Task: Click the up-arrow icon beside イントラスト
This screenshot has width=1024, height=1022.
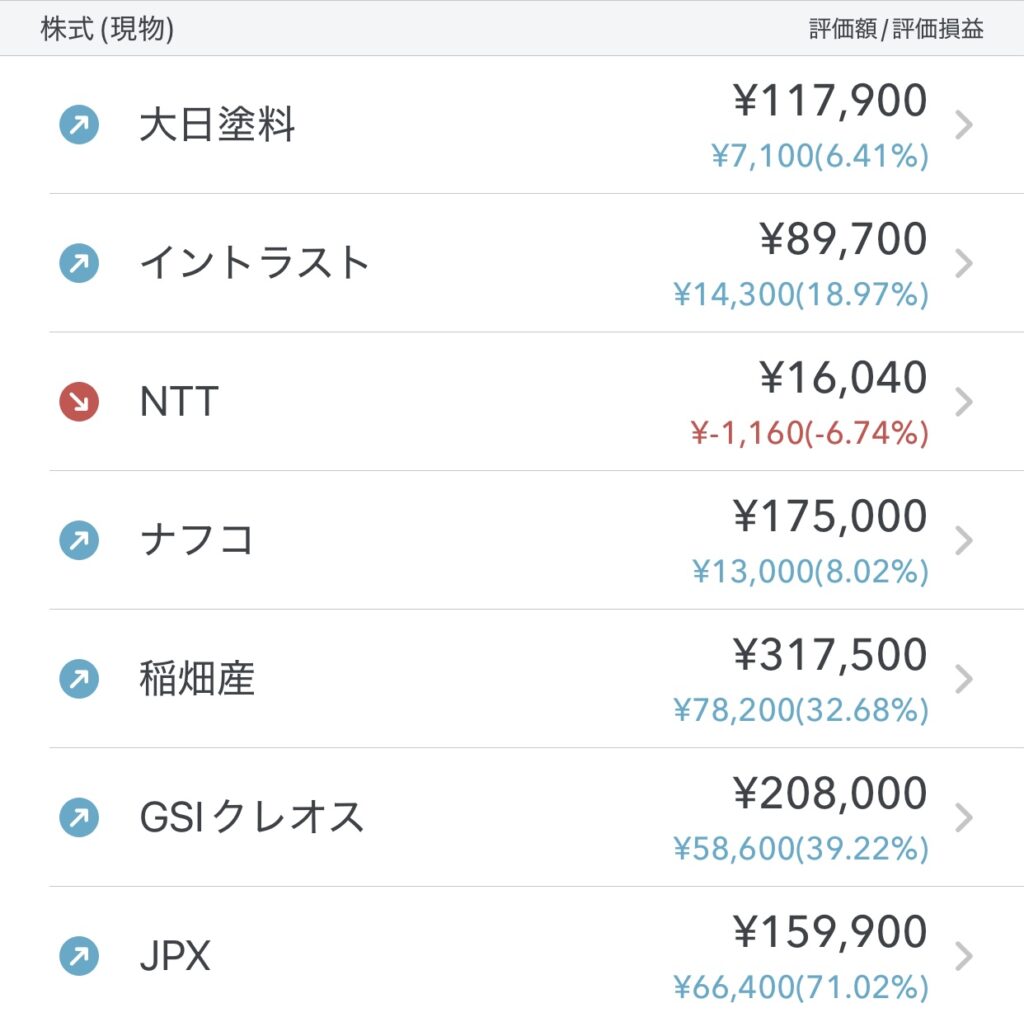Action: click(x=79, y=264)
